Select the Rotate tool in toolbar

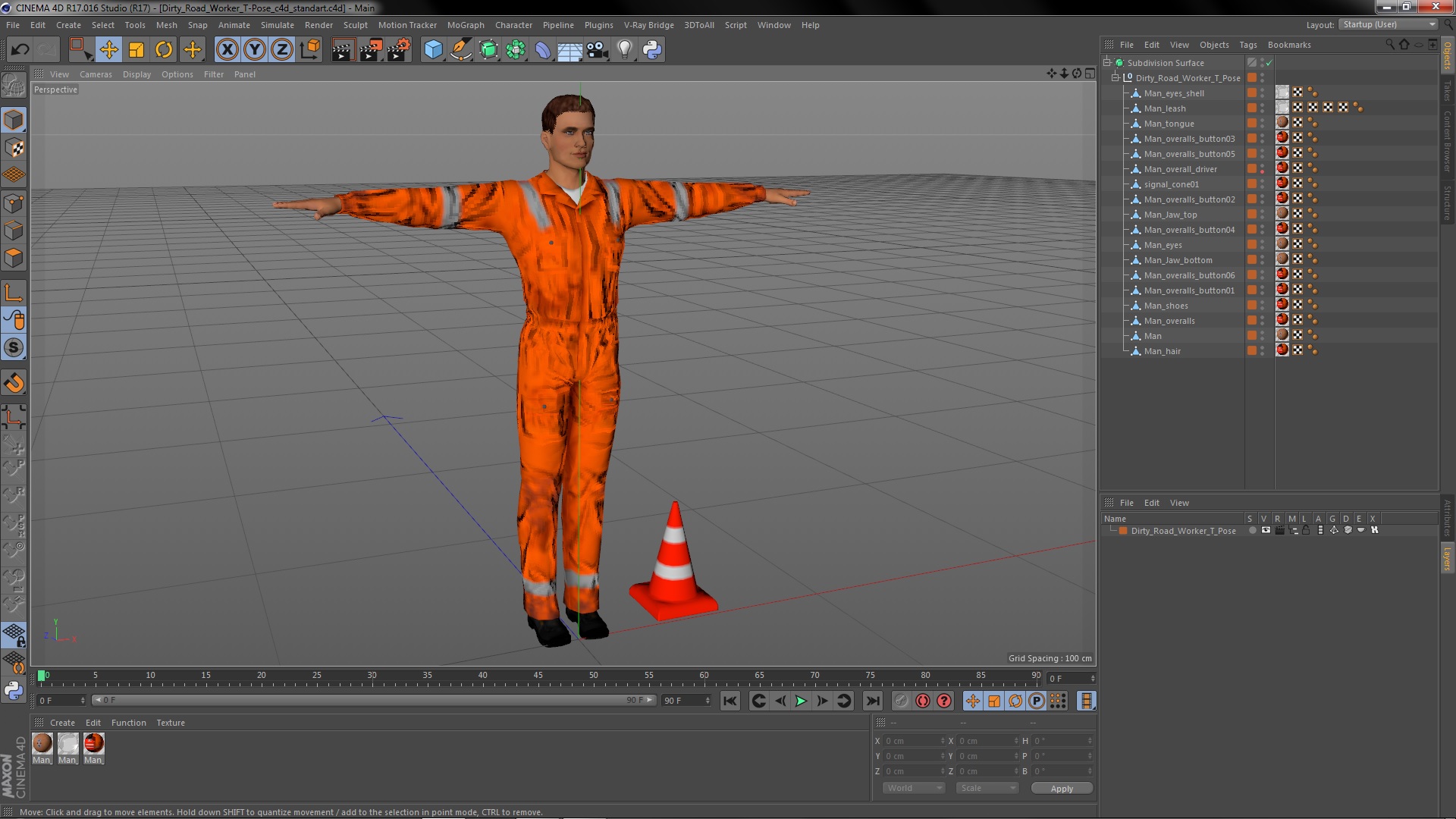(164, 50)
